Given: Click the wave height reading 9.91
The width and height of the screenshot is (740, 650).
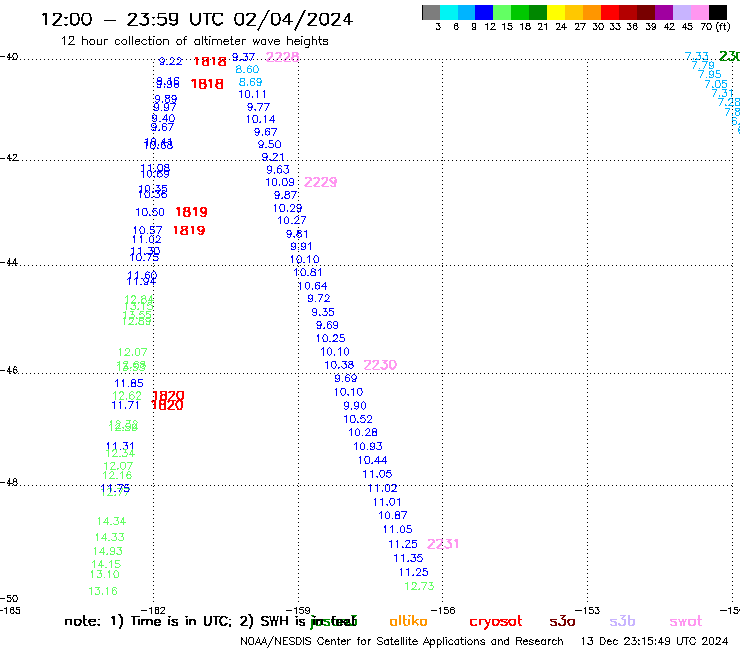Looking at the screenshot, I should tap(301, 246).
